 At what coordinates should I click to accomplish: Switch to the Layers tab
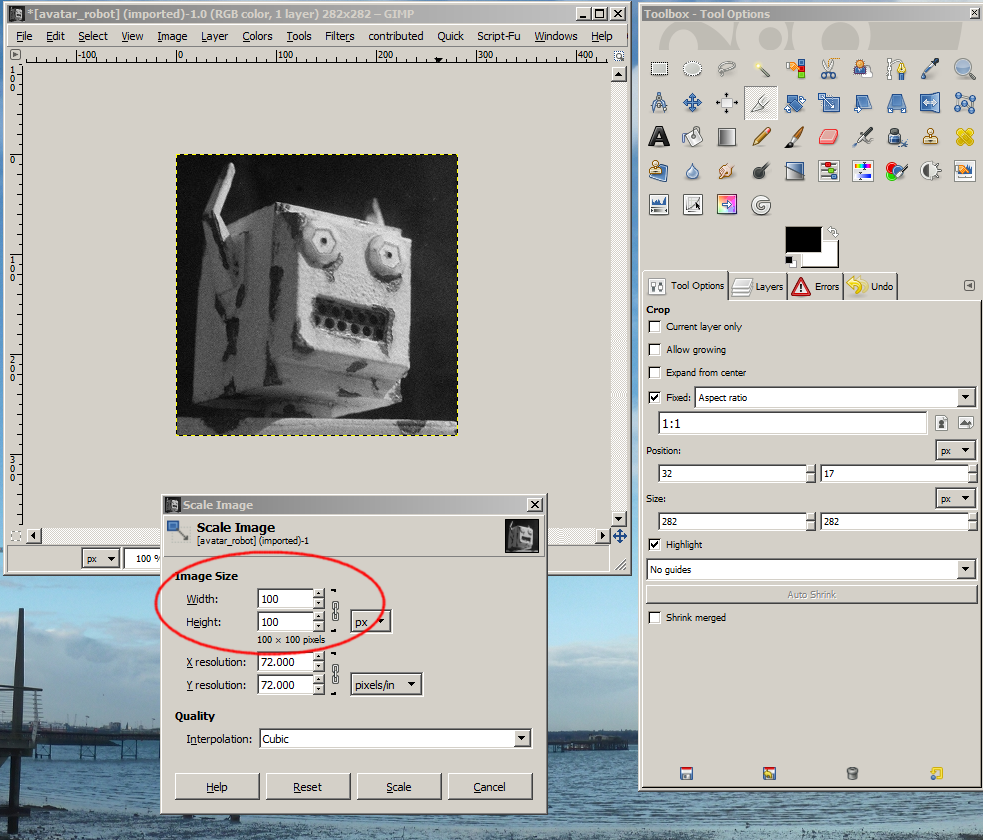tap(758, 286)
